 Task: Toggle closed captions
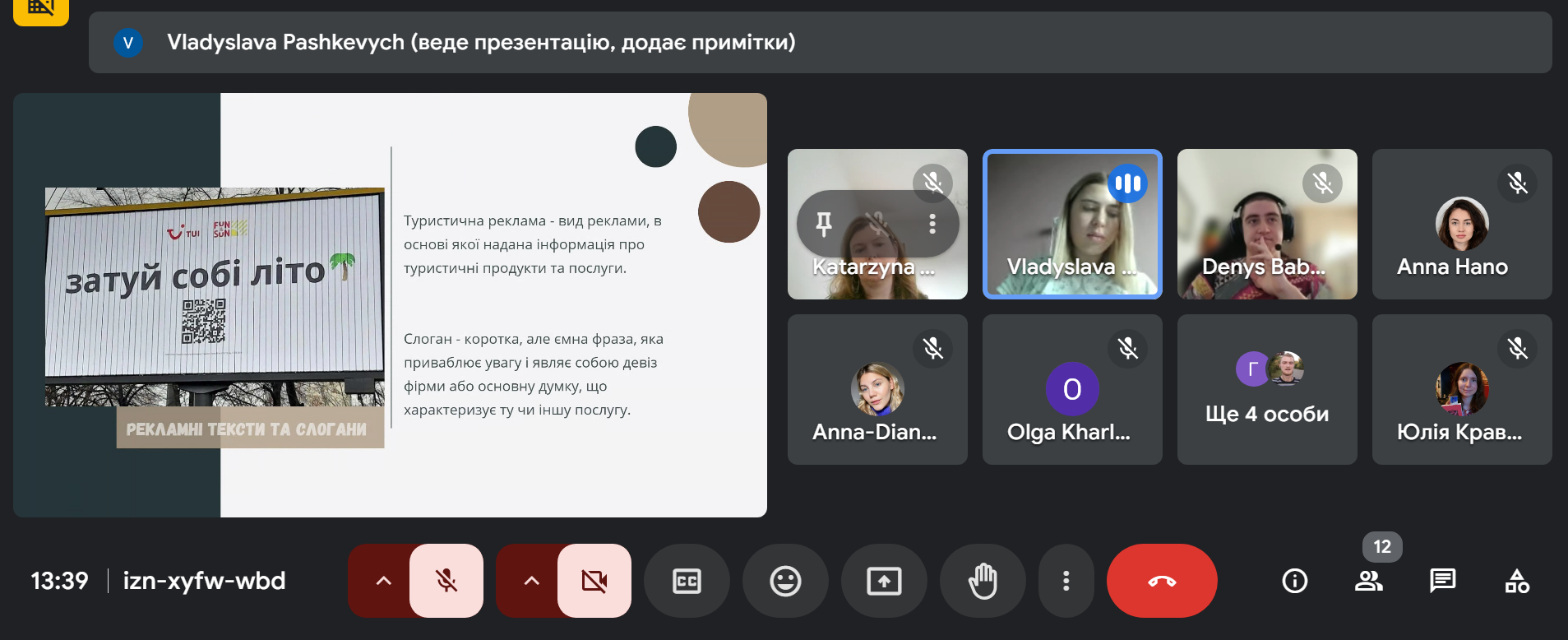click(x=687, y=581)
